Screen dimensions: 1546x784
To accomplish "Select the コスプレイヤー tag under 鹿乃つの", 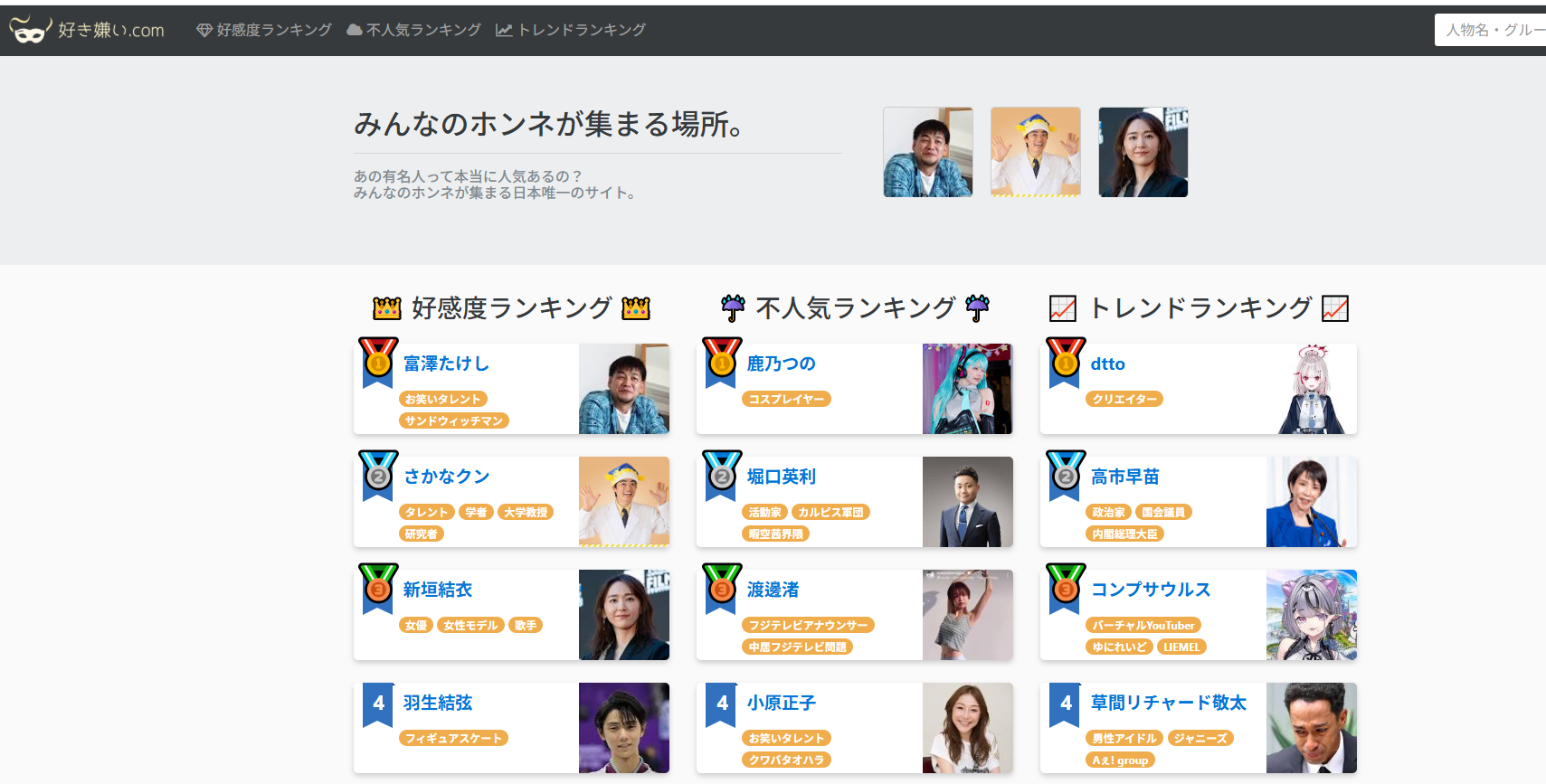I will tap(786, 399).
